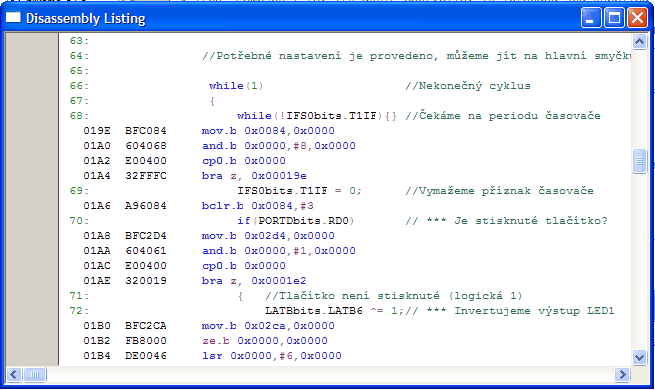Viewport: 655px width, 390px height.
Task: Click the vertical scrollbar down arrow
Action: pyautogui.click(x=640, y=357)
